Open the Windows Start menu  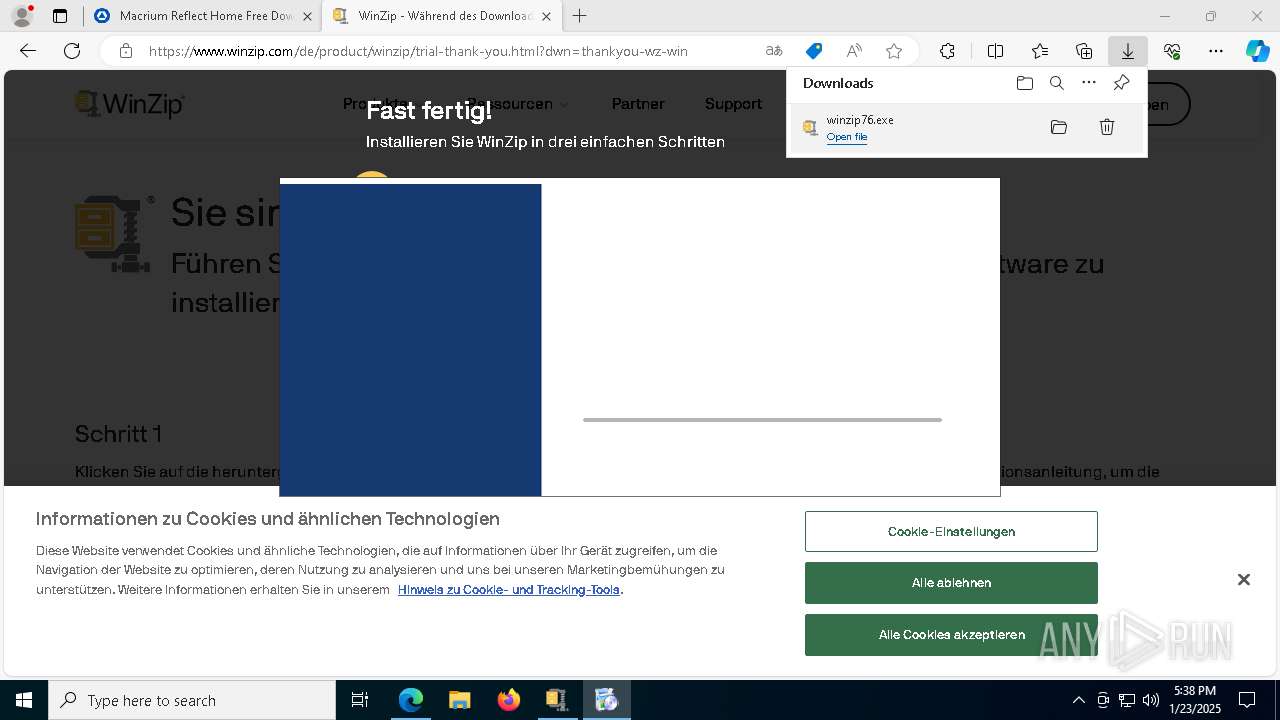coord(24,700)
